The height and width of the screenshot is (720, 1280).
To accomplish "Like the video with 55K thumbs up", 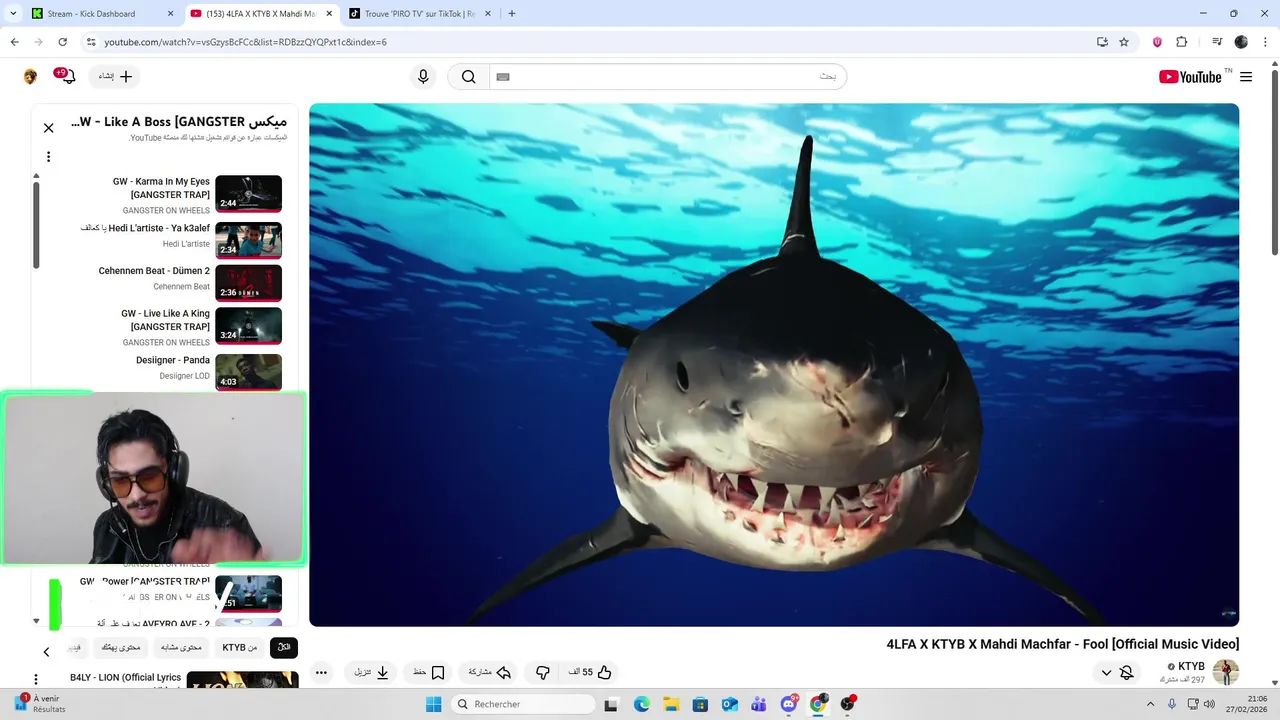I will coord(591,673).
